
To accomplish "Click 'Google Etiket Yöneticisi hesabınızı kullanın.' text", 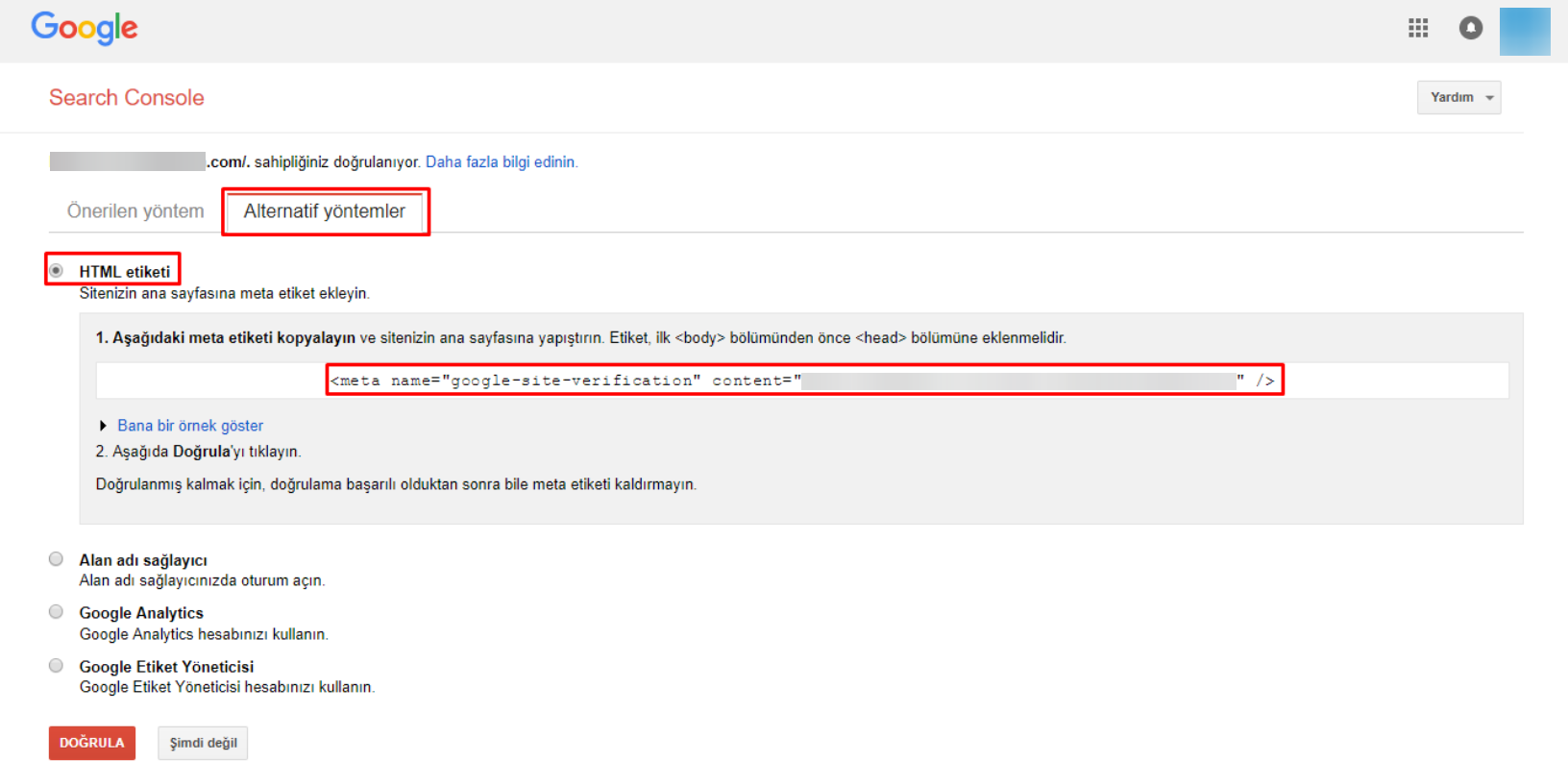I will [x=228, y=687].
